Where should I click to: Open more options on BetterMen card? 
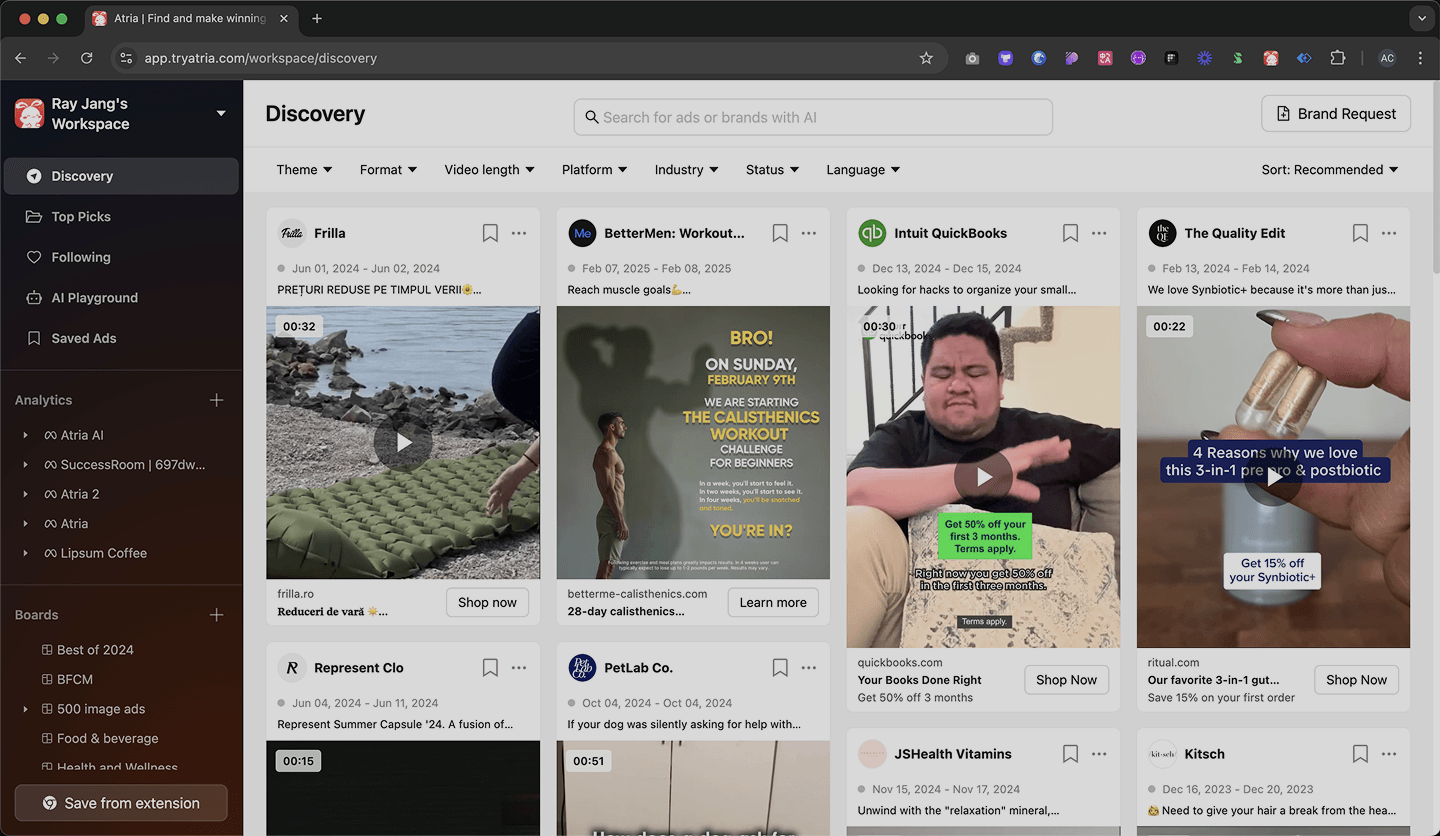(809, 233)
